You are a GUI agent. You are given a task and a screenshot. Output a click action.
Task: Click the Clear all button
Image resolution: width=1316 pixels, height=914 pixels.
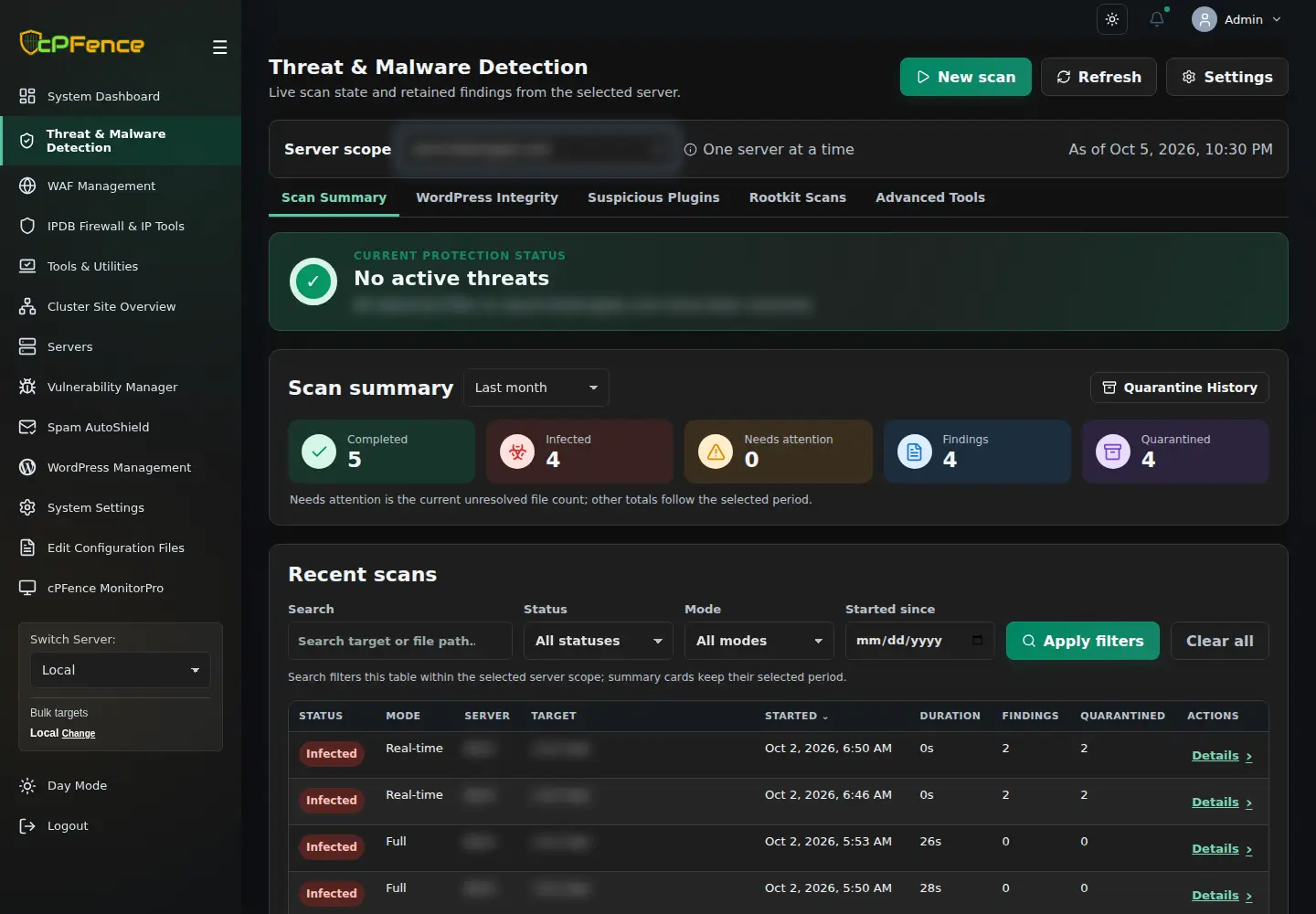(1220, 641)
